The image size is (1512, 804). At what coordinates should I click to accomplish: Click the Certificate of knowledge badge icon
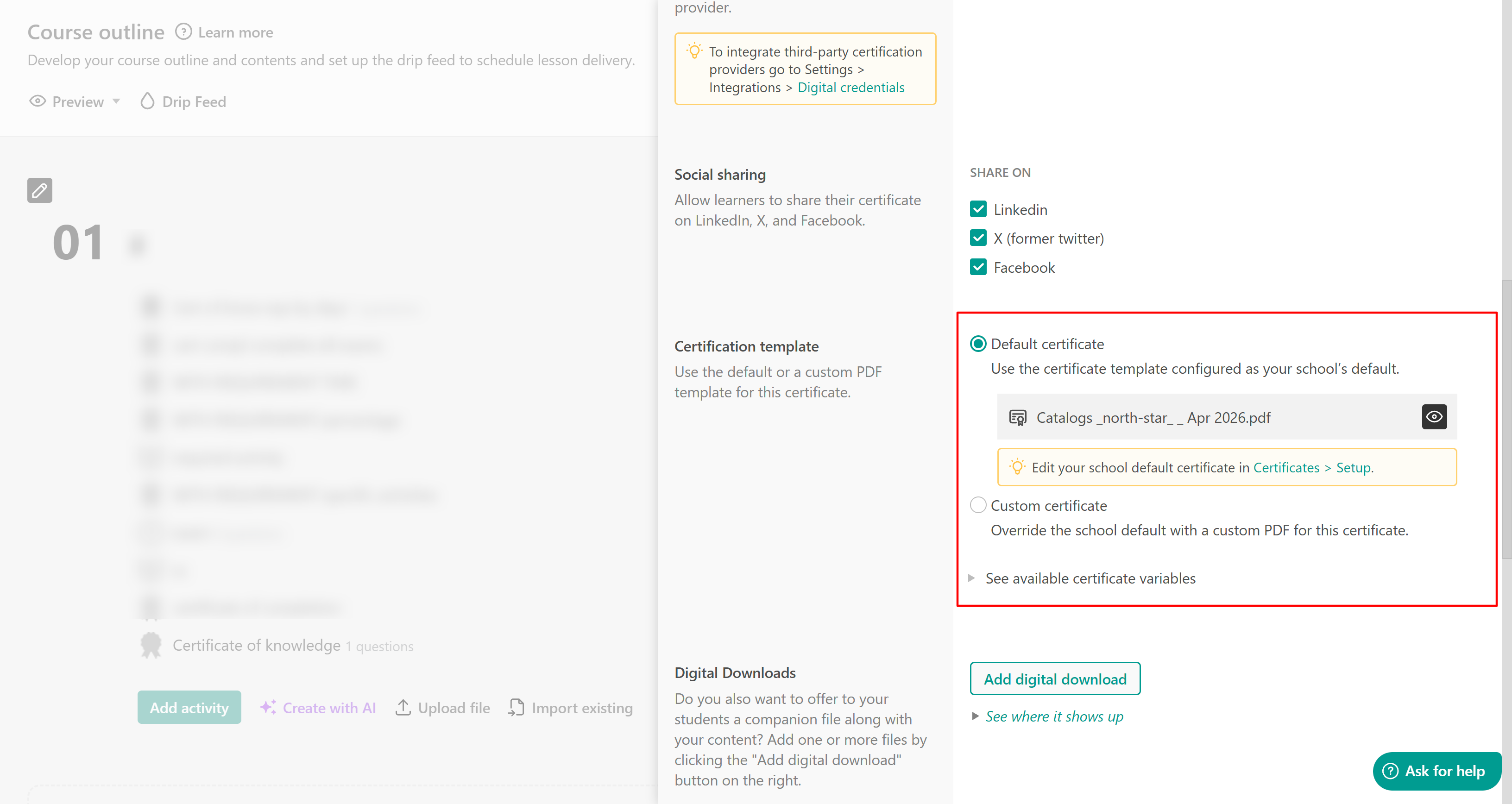coord(151,645)
